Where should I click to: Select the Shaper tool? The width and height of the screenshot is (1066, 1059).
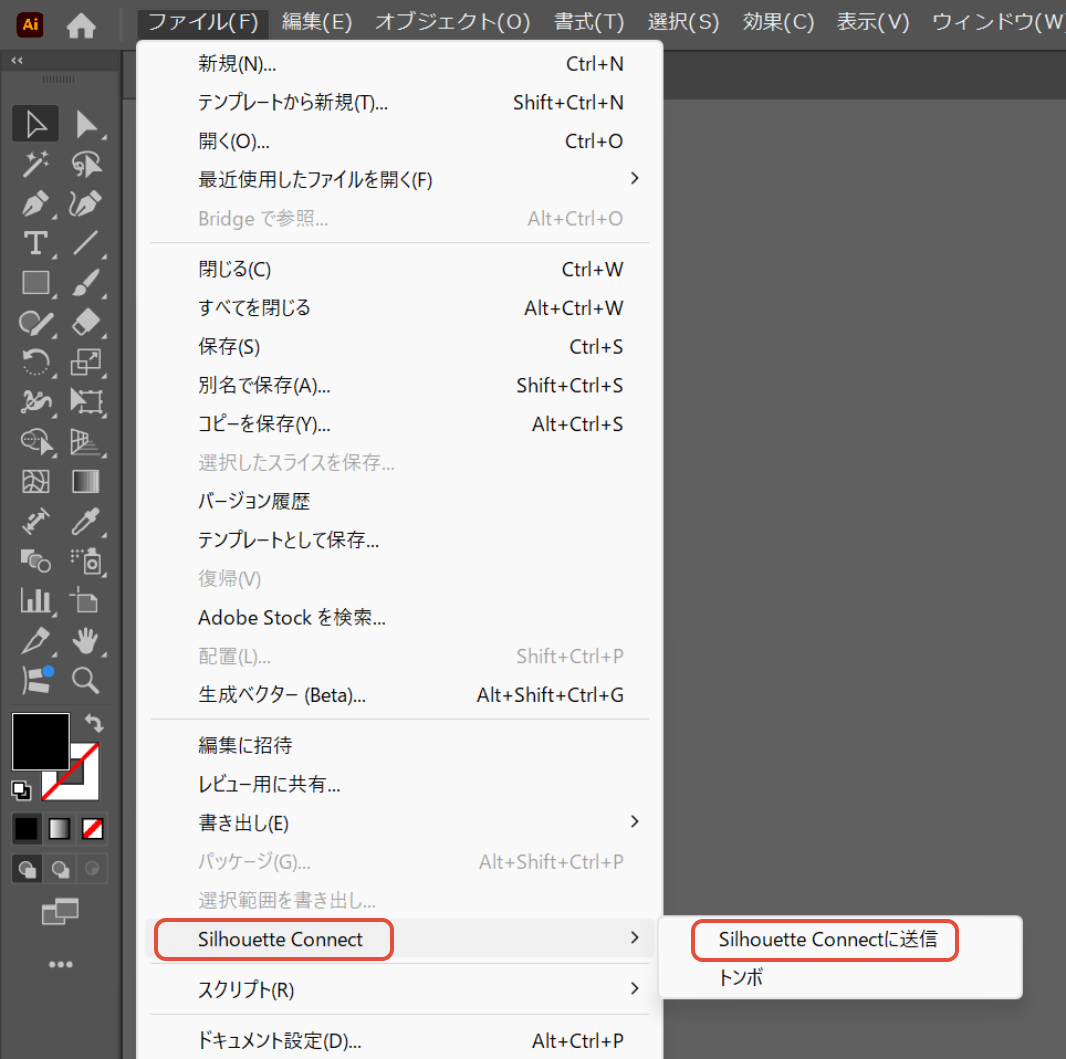pos(35,322)
